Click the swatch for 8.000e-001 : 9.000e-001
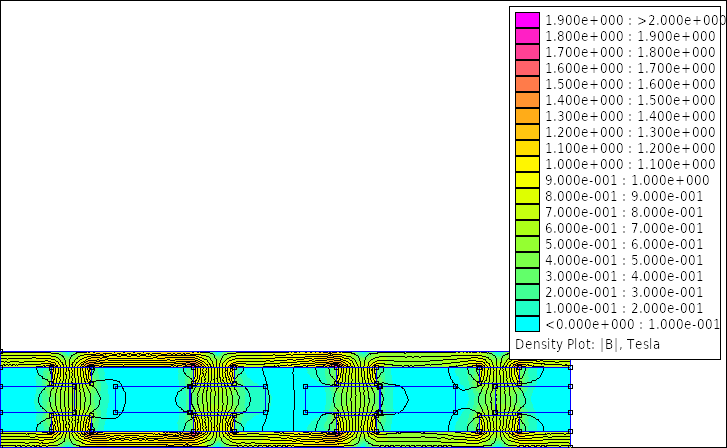 coord(527,196)
